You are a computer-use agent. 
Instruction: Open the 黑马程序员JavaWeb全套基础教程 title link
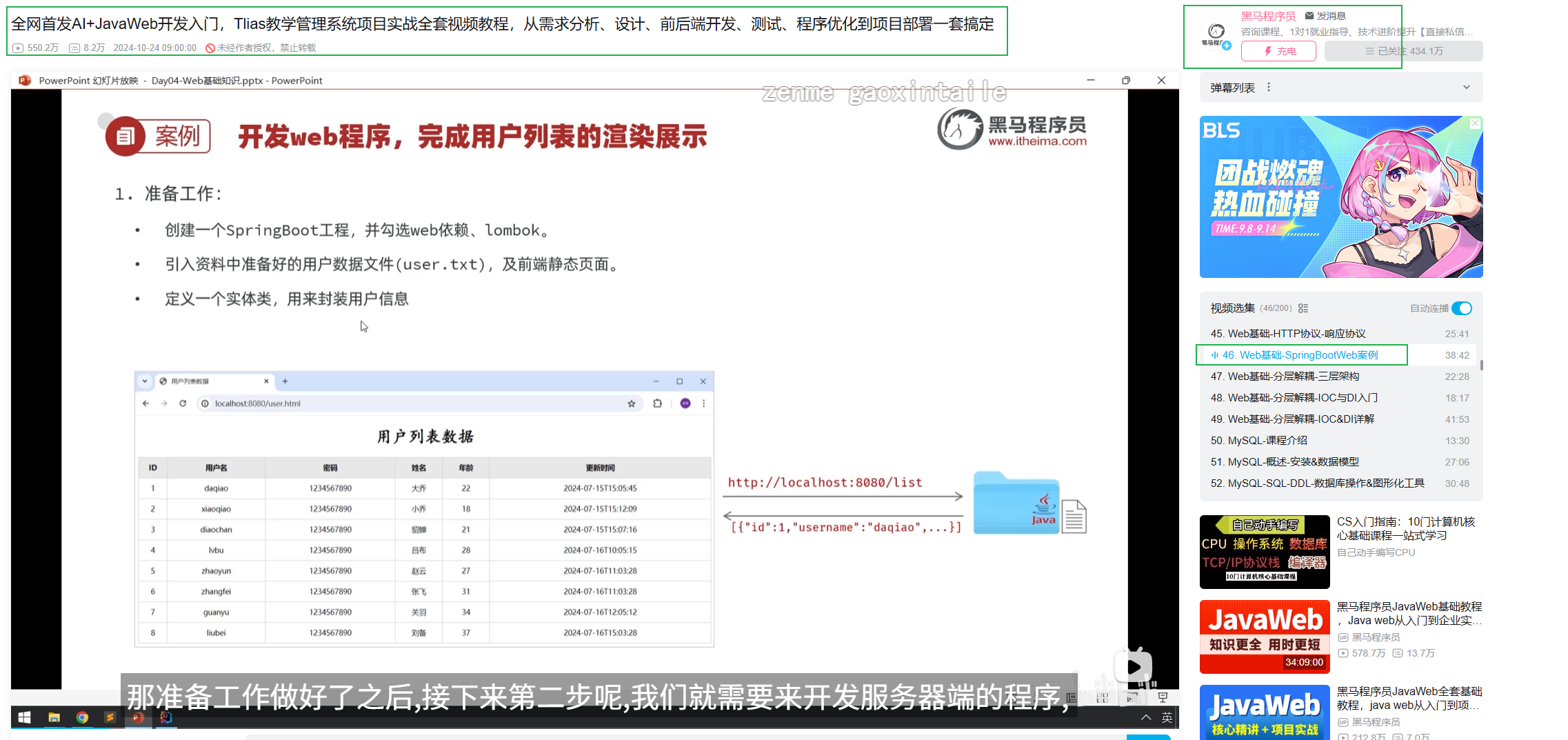(x=1409, y=698)
